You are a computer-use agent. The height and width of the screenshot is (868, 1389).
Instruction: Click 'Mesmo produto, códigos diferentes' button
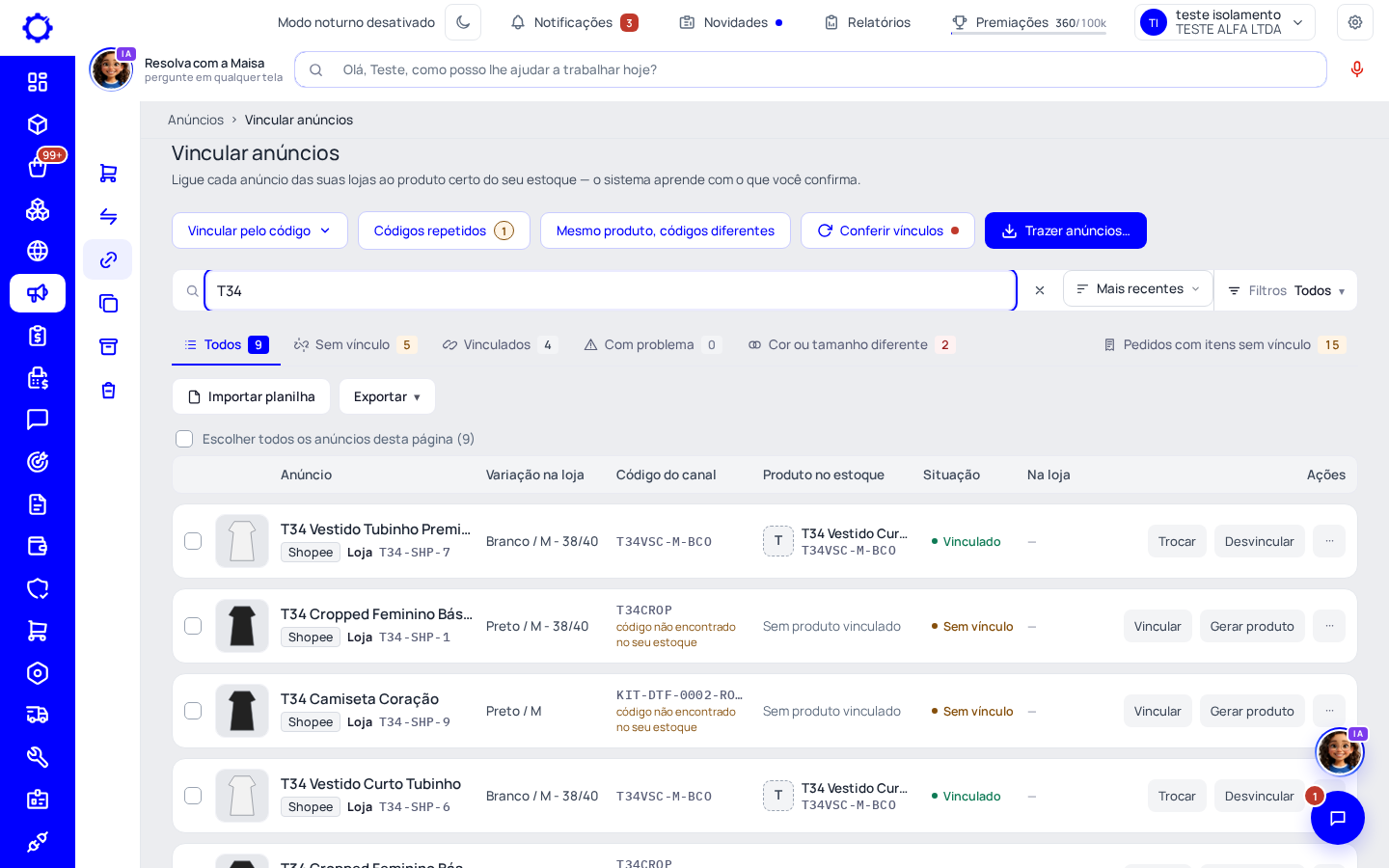(666, 231)
